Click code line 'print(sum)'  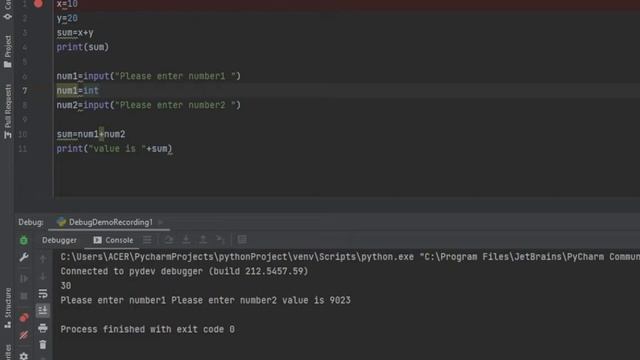[83, 47]
